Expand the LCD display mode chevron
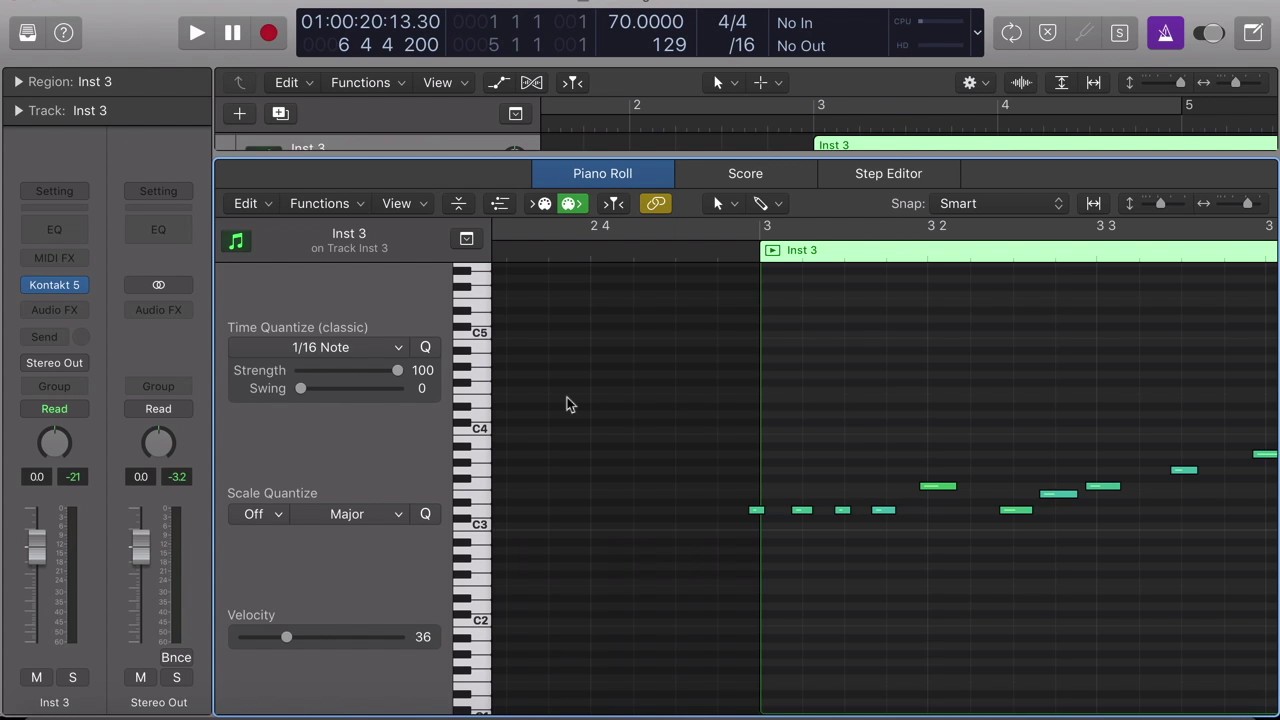 tap(977, 33)
